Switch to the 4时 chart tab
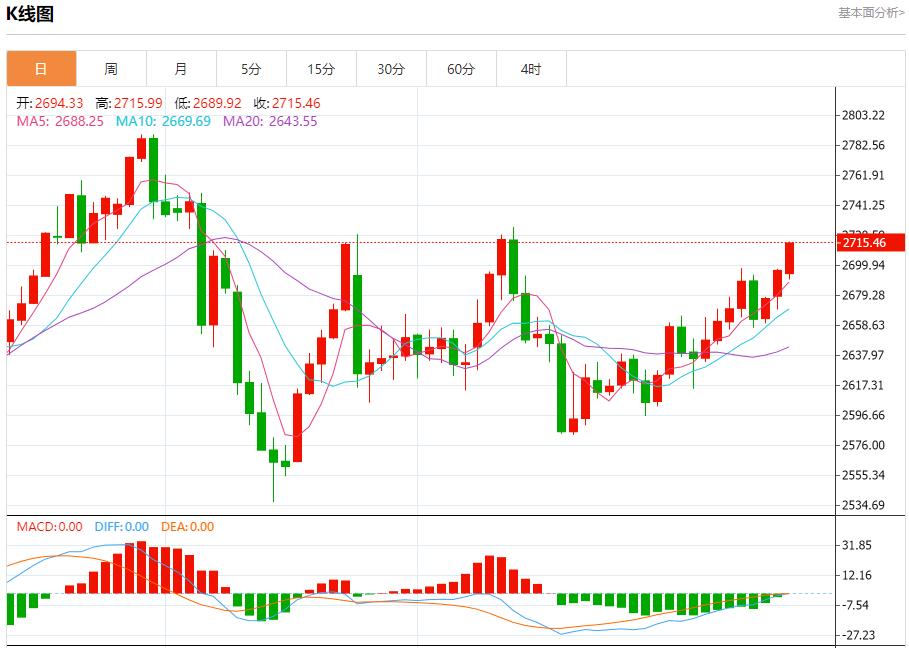The width and height of the screenshot is (909, 648). point(531,69)
